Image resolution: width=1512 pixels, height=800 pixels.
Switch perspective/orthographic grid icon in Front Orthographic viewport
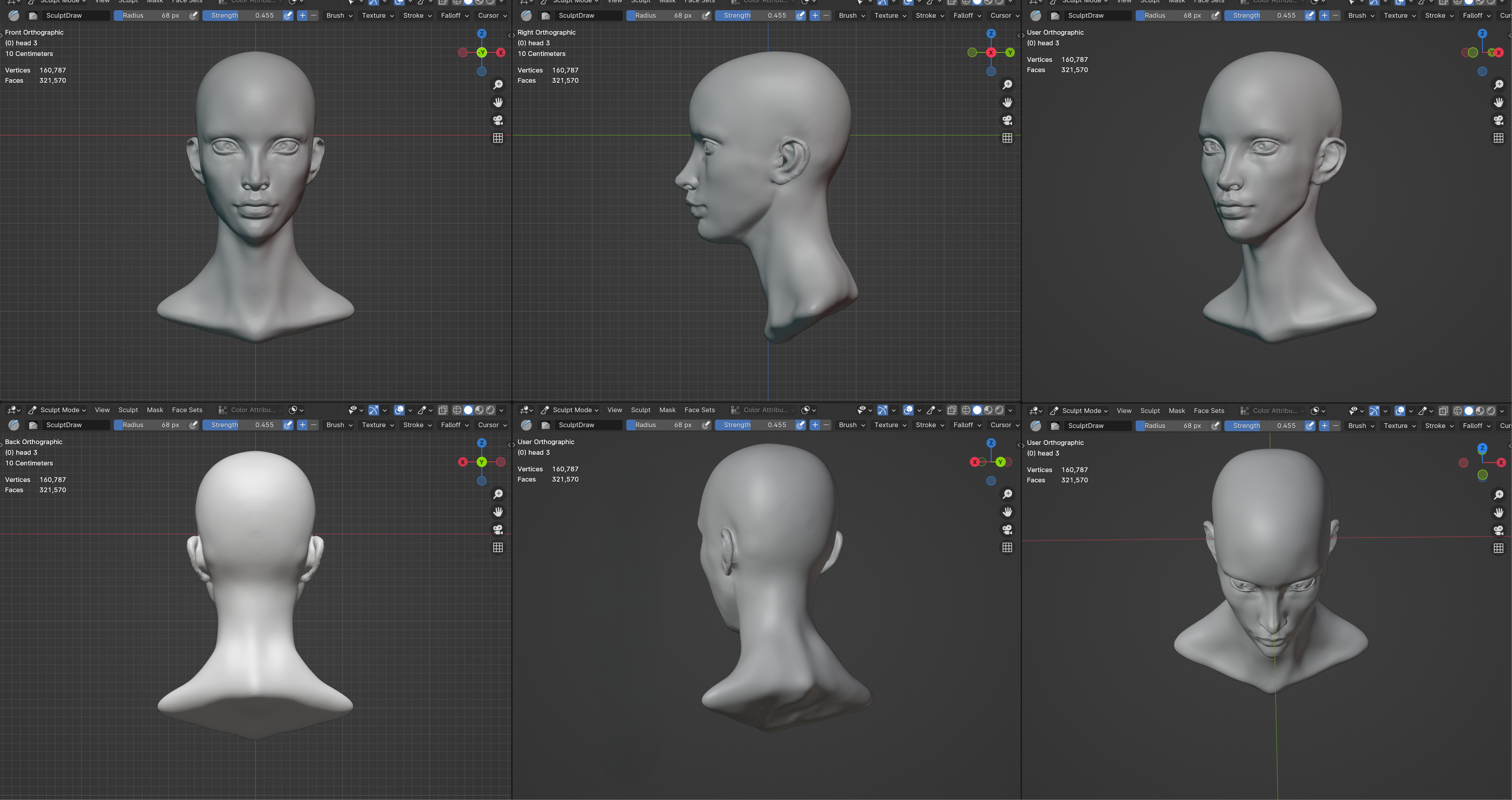[498, 138]
